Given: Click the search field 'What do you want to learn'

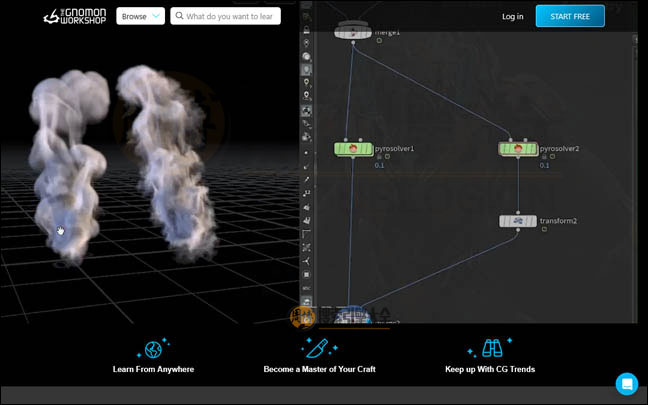Looking at the screenshot, I should tap(226, 16).
